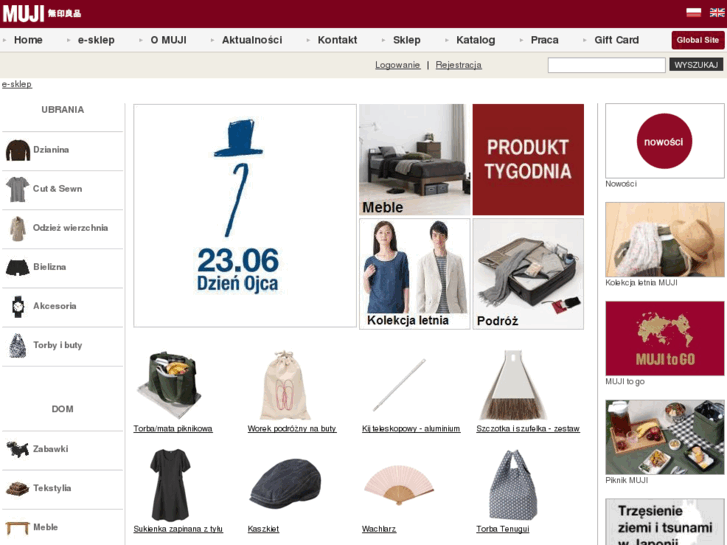
Task: Click the "MUJI to go" caption text
Action: [625, 381]
